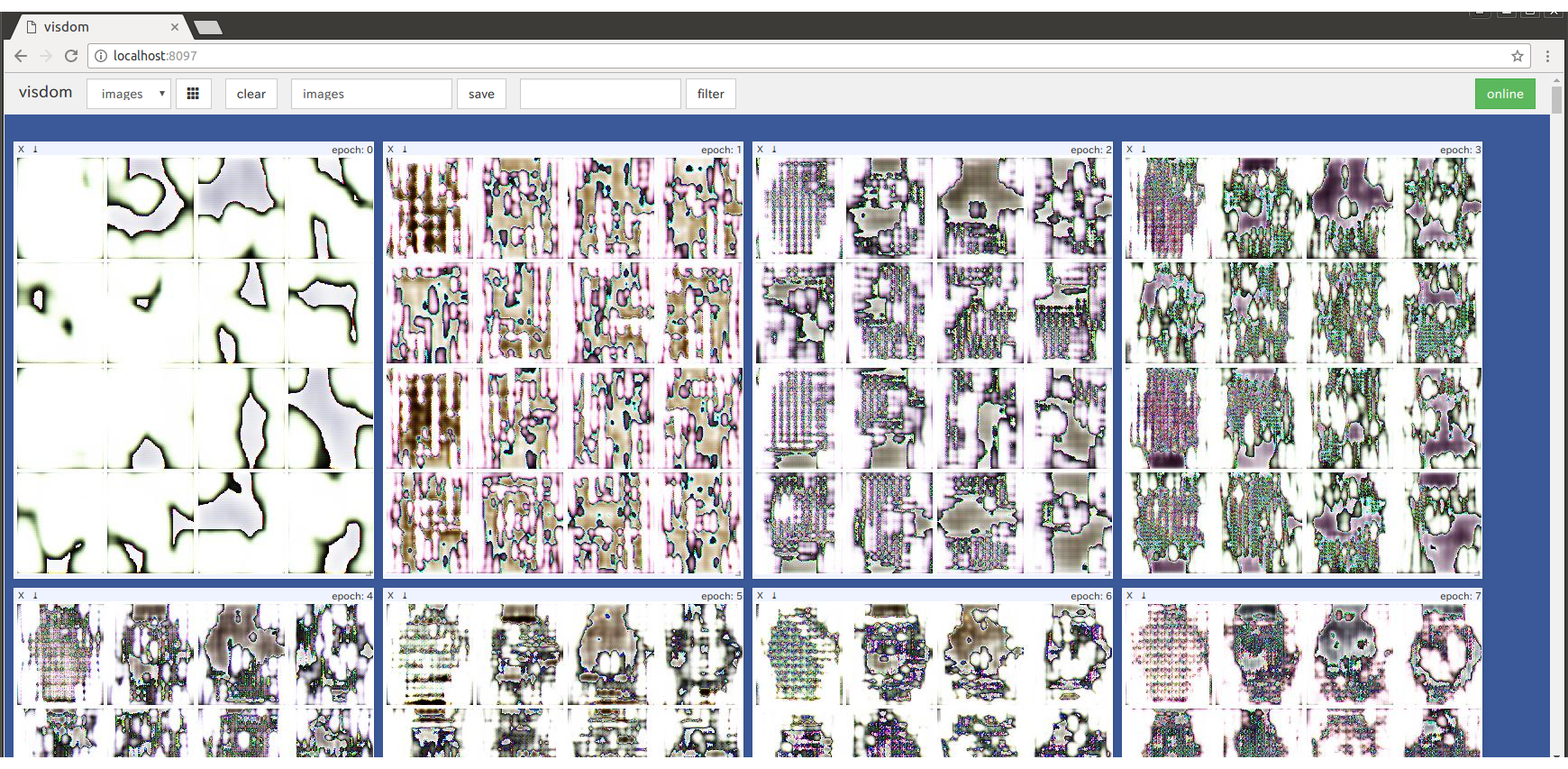
Task: Close the epoch: 2 pane
Action: pyautogui.click(x=760, y=150)
